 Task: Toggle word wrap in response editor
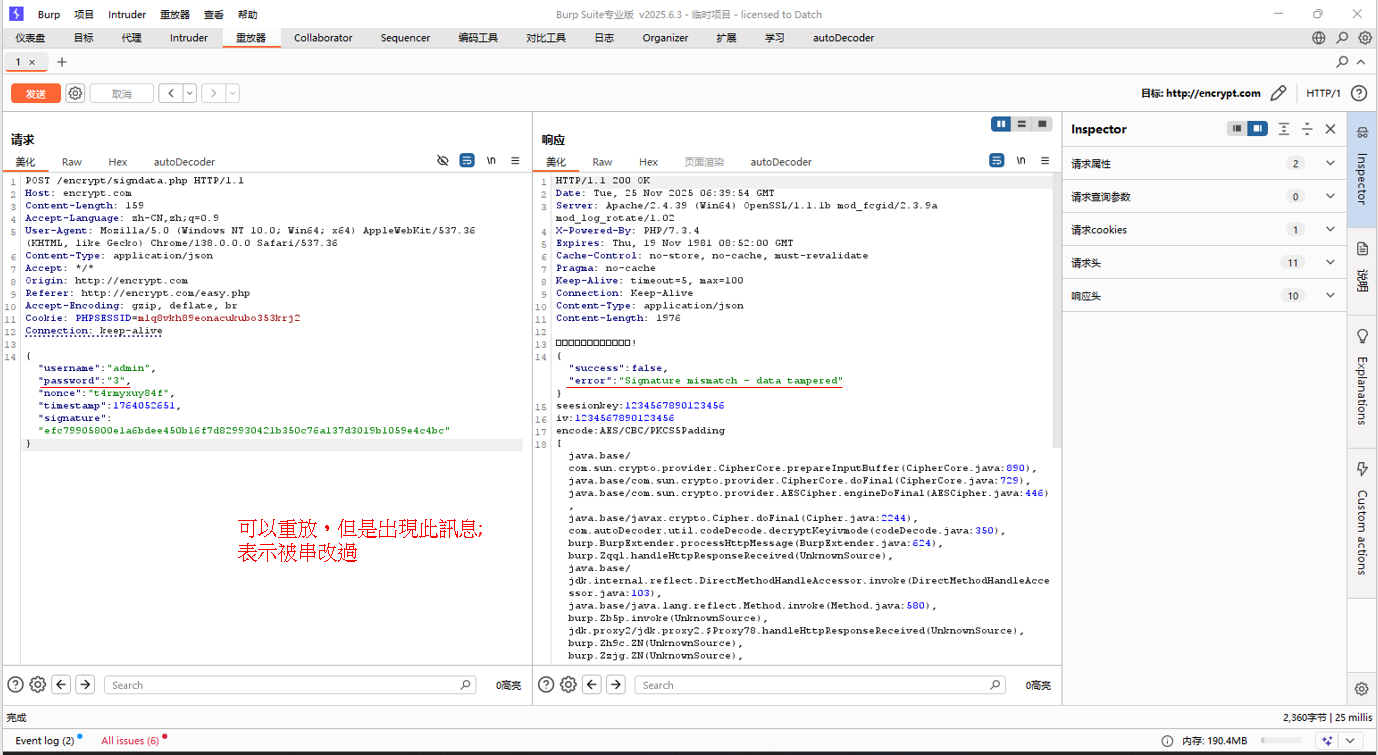pyautogui.click(x=997, y=160)
